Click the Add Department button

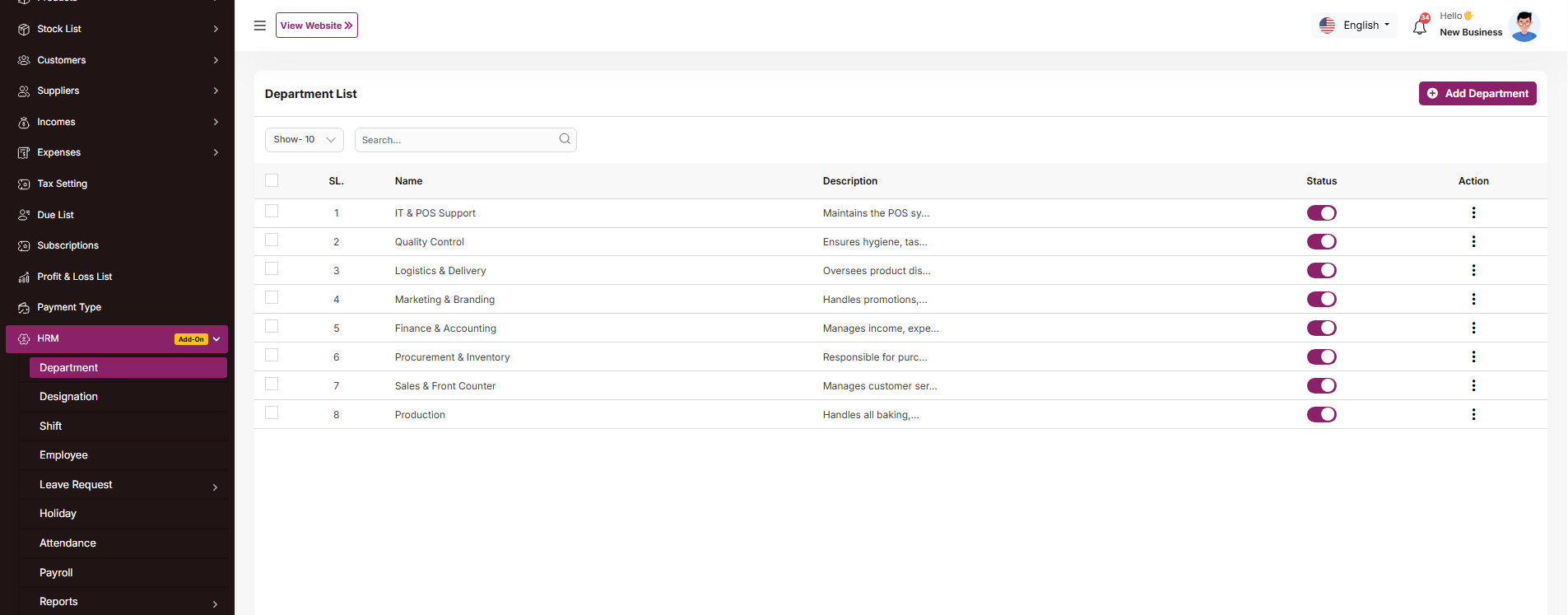[x=1477, y=94]
